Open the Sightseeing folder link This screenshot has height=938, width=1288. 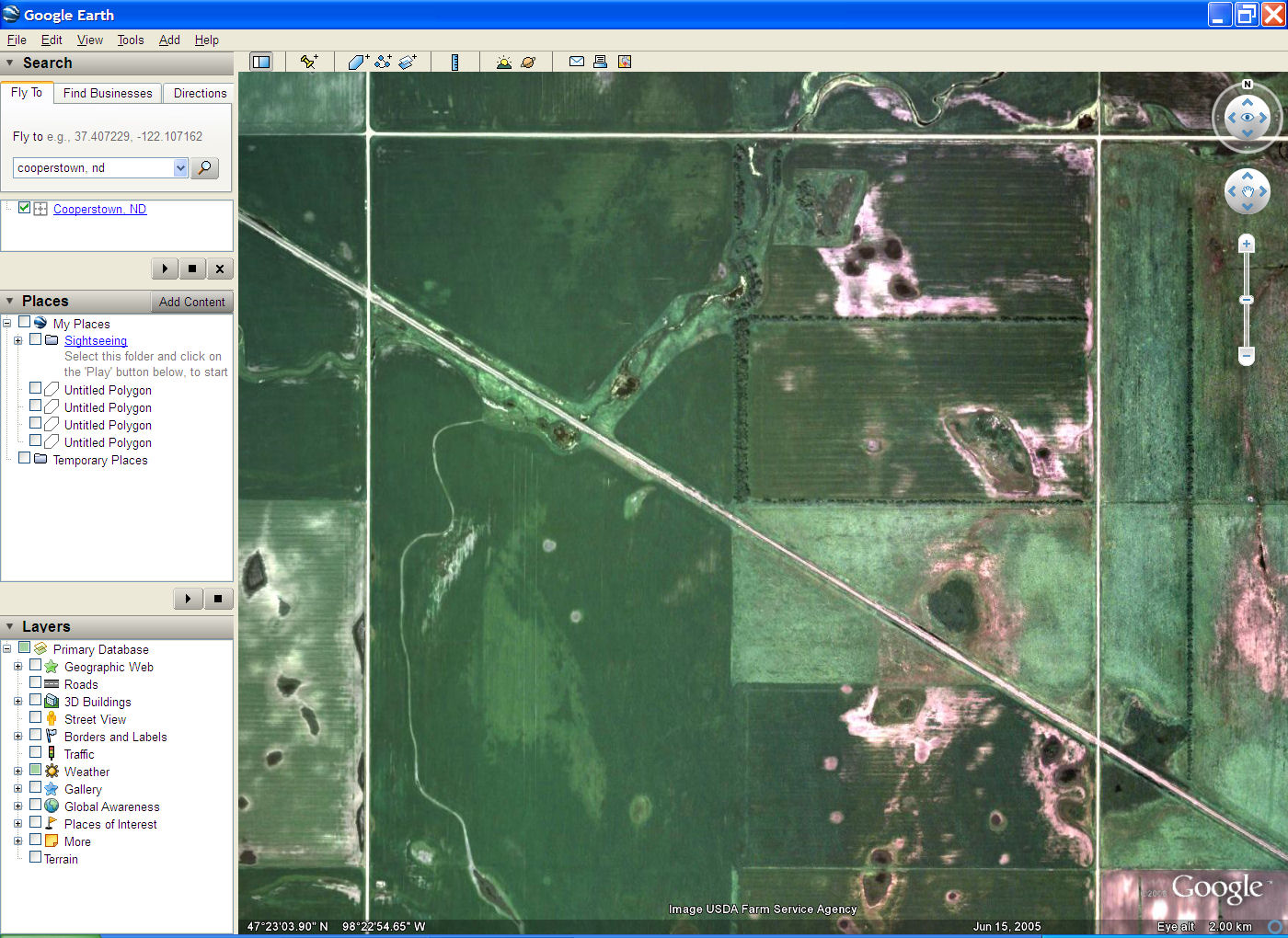96,340
